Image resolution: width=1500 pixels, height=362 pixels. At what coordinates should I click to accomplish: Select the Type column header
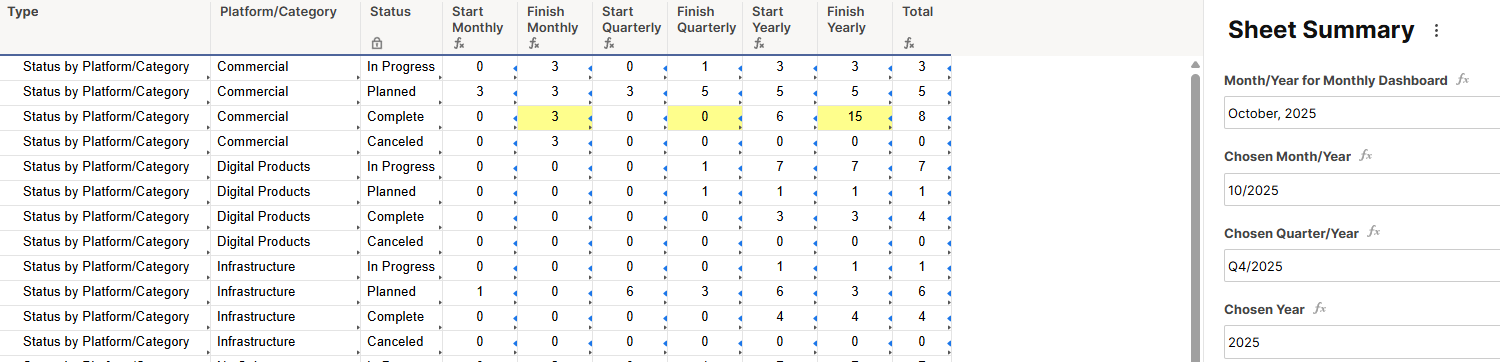pos(105,27)
